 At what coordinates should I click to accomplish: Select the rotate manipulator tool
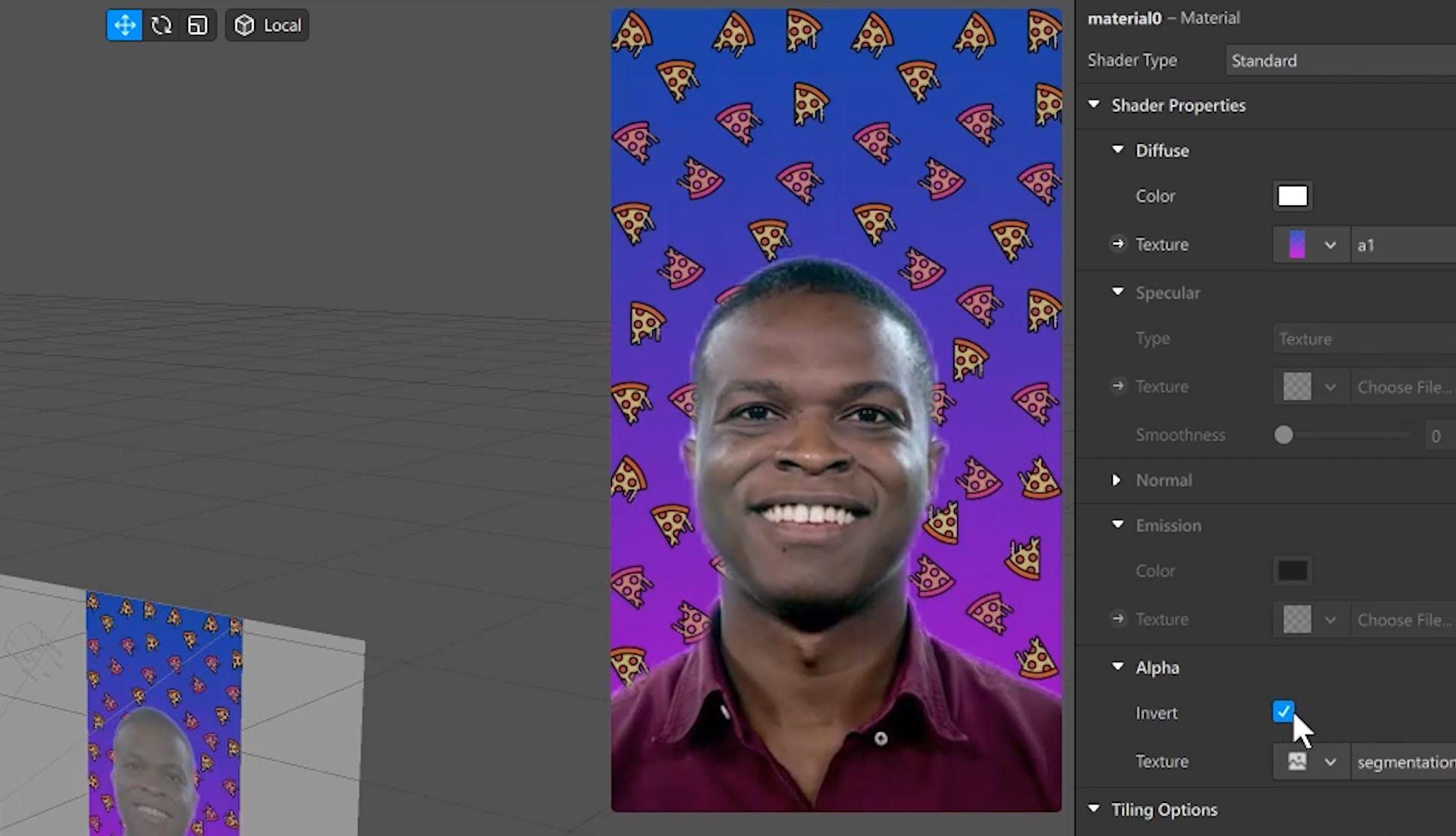coord(161,25)
